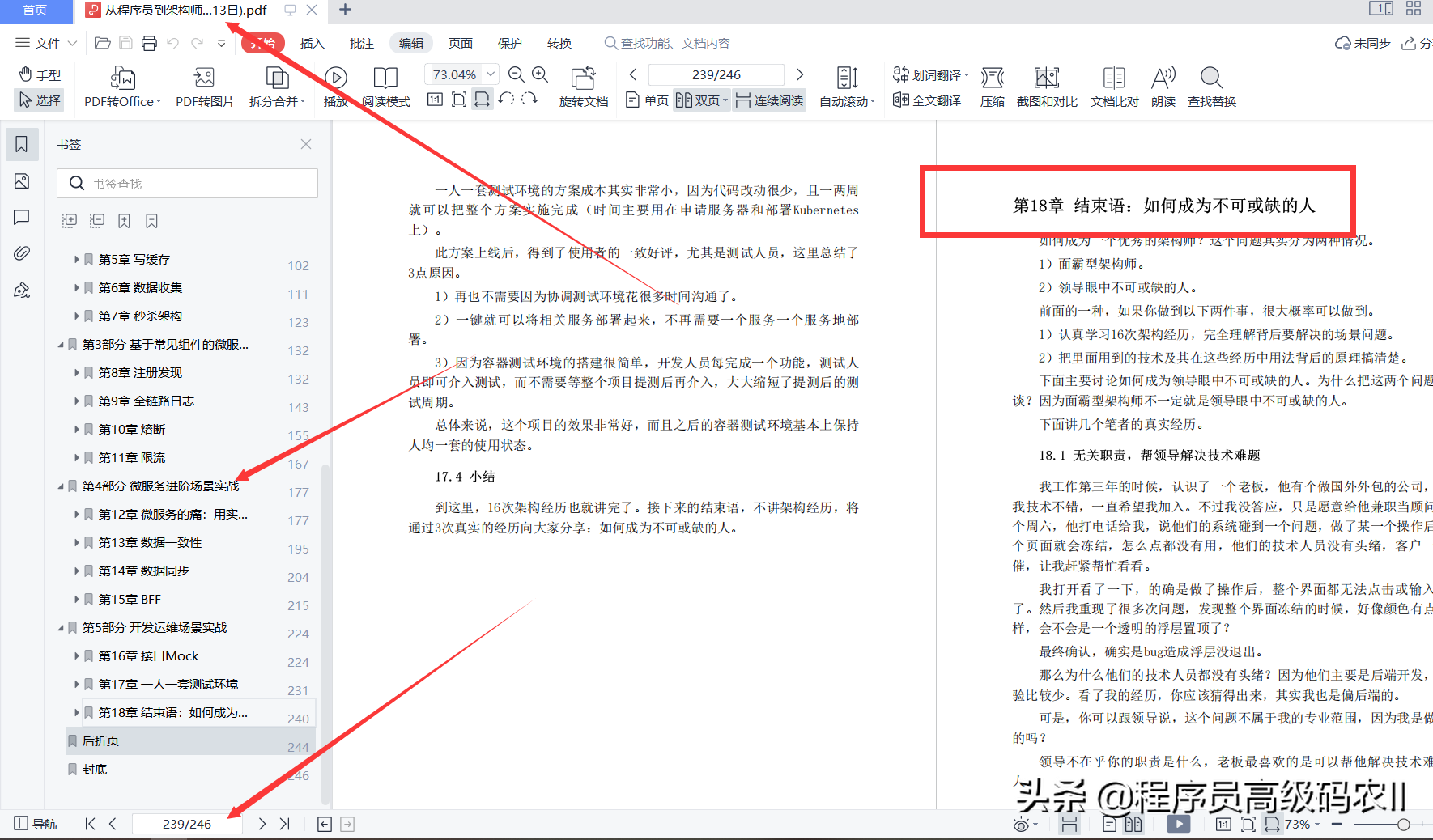Toggle 连续阅读 continuous reading
The image size is (1433, 840).
click(770, 100)
